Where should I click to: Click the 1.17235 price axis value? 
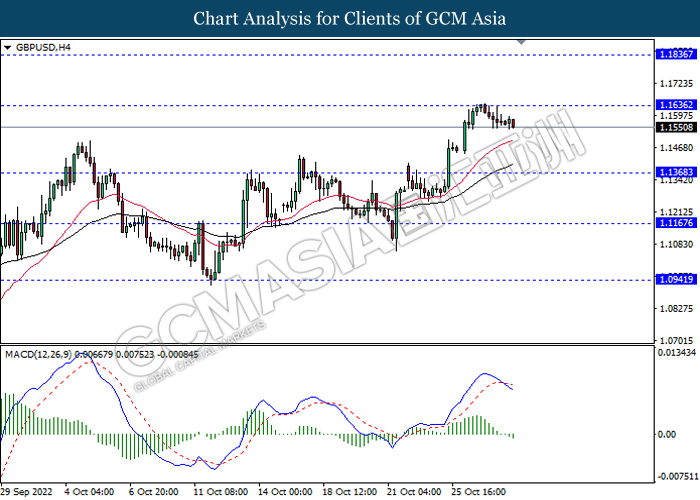(676, 83)
